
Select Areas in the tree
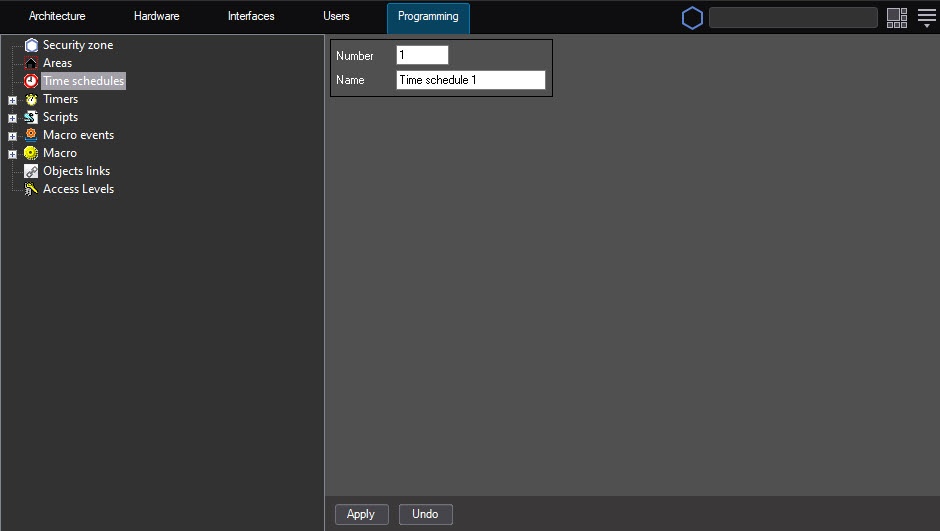pos(58,63)
